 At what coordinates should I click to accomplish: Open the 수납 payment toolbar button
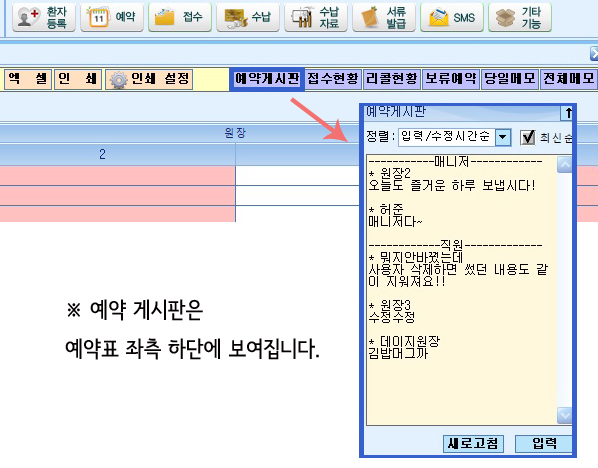pyautogui.click(x=248, y=17)
